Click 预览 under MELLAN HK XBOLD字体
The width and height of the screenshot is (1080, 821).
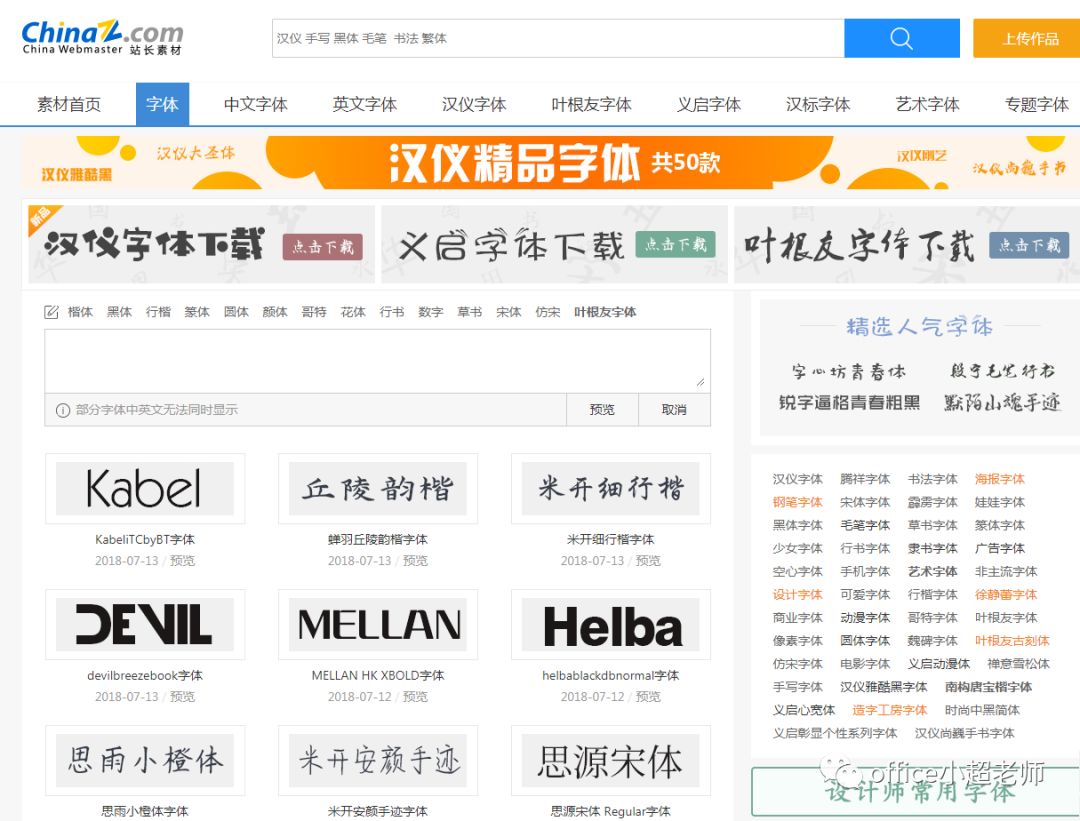click(415, 696)
